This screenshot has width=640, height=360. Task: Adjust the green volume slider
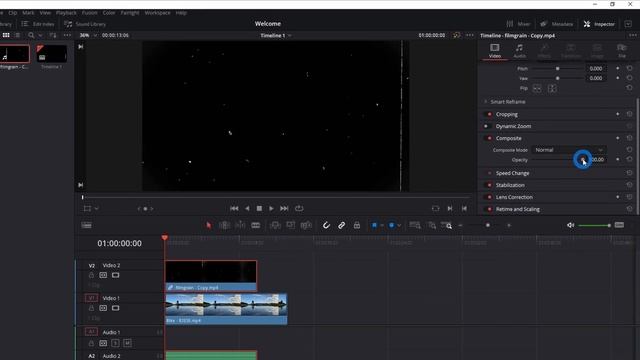pyautogui.click(x=594, y=225)
